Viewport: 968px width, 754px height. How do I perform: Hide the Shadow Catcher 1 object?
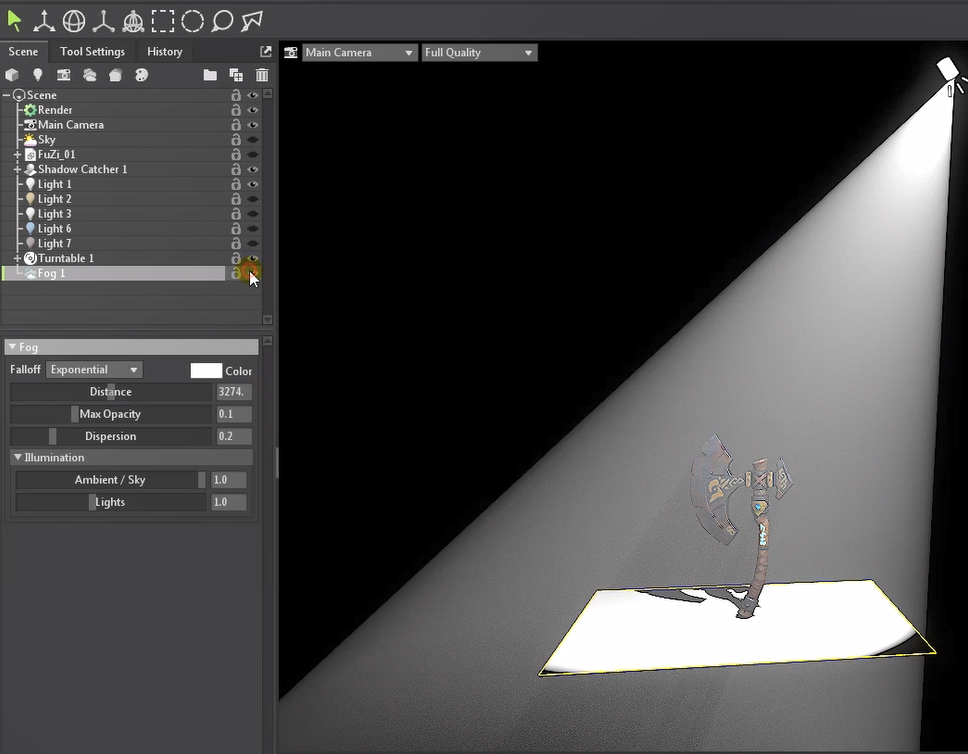(253, 170)
